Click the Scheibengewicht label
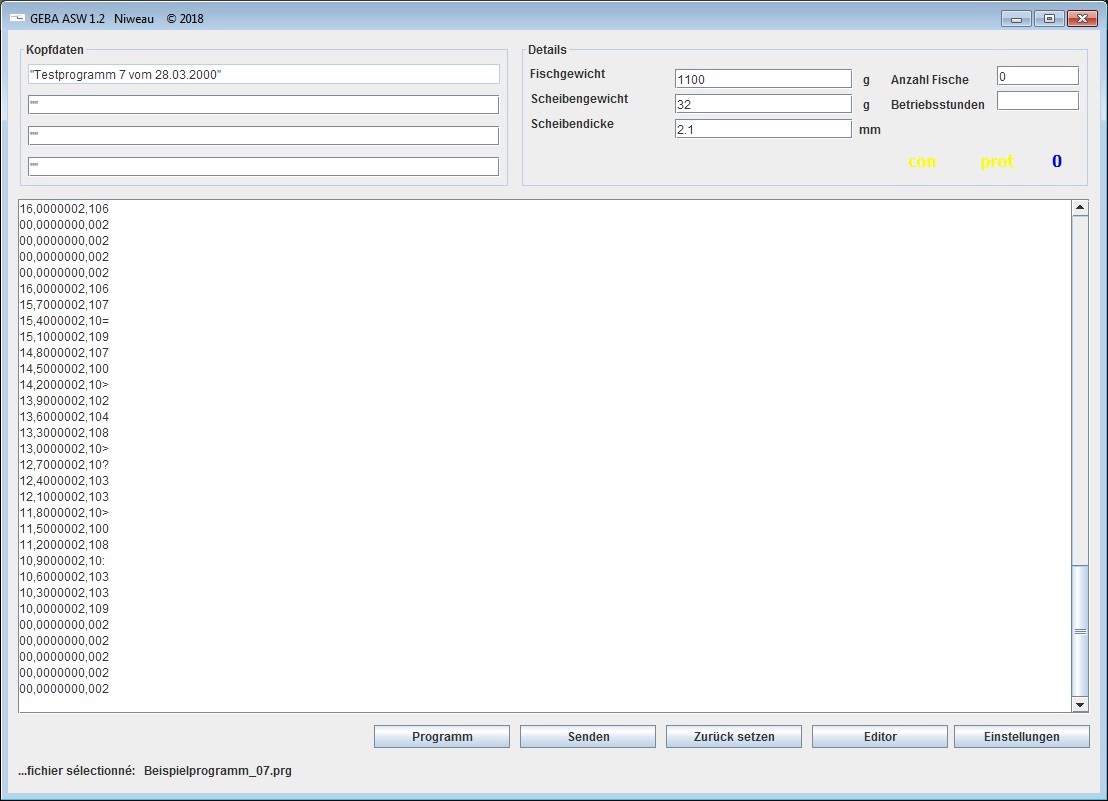This screenshot has height=801, width=1108. coord(579,99)
